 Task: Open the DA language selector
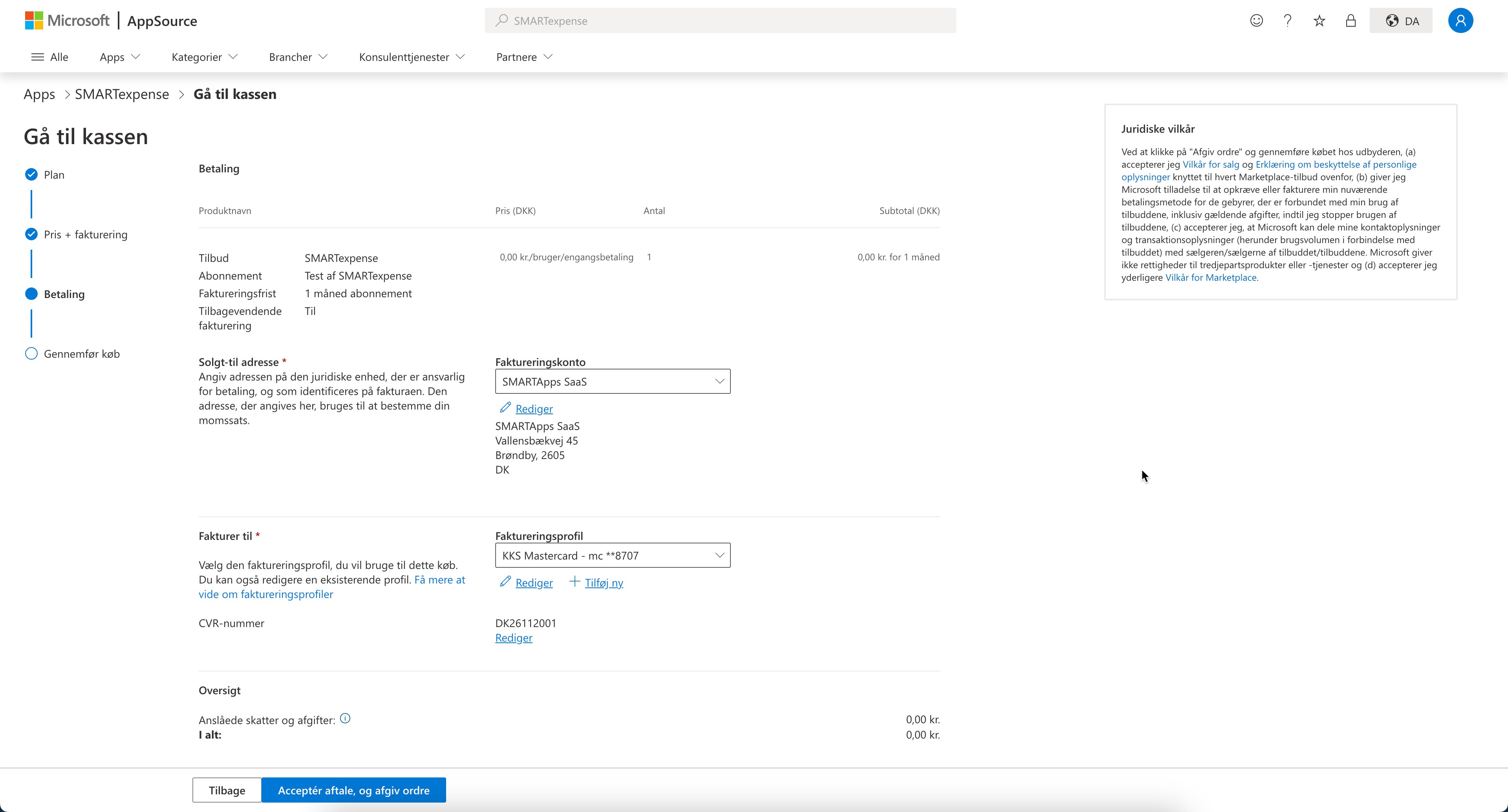pyautogui.click(x=1401, y=21)
